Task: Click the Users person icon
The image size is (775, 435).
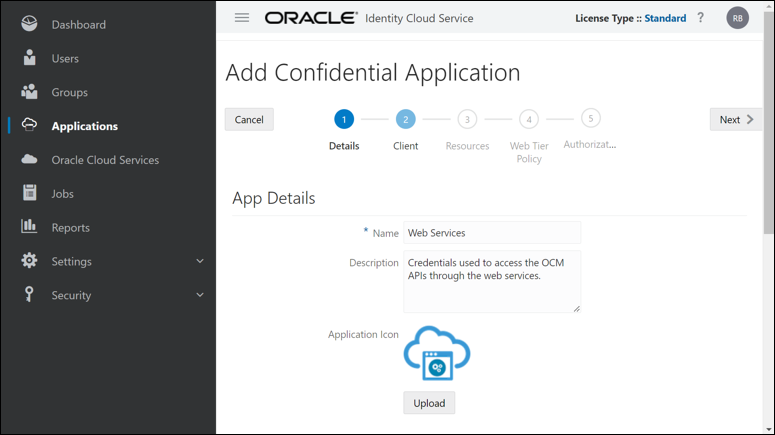Action: tap(29, 58)
